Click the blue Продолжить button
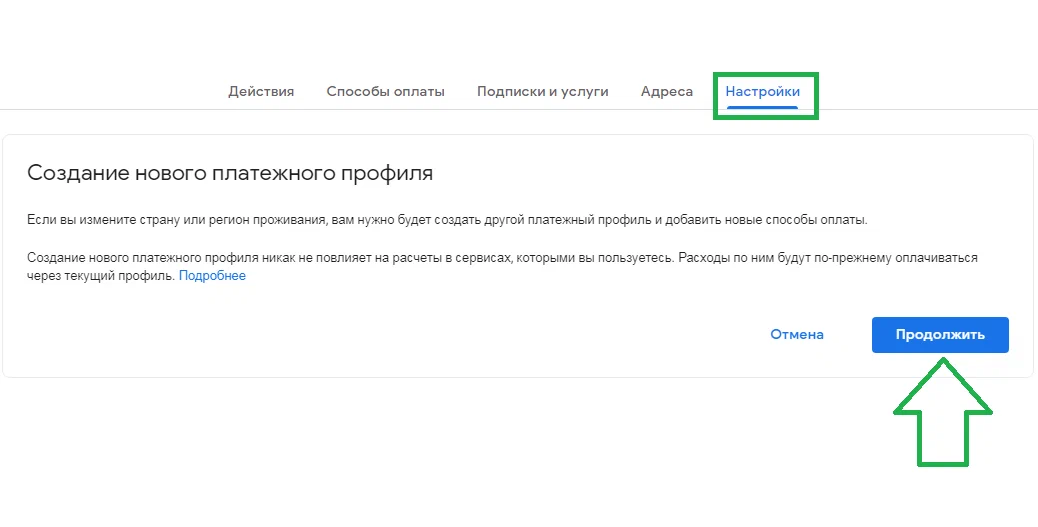 coord(940,334)
